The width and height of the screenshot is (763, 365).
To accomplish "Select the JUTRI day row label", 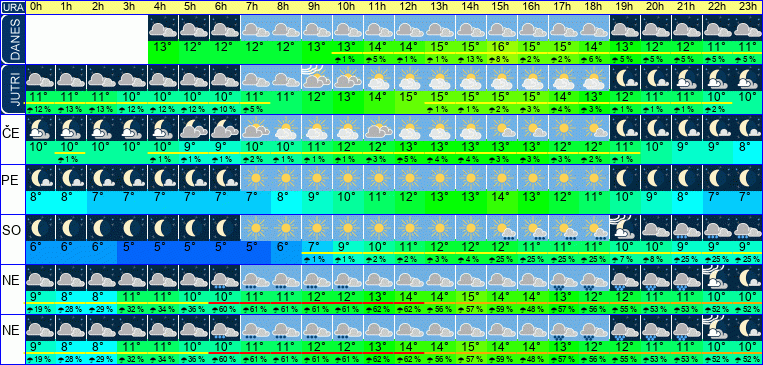I will [12, 89].
